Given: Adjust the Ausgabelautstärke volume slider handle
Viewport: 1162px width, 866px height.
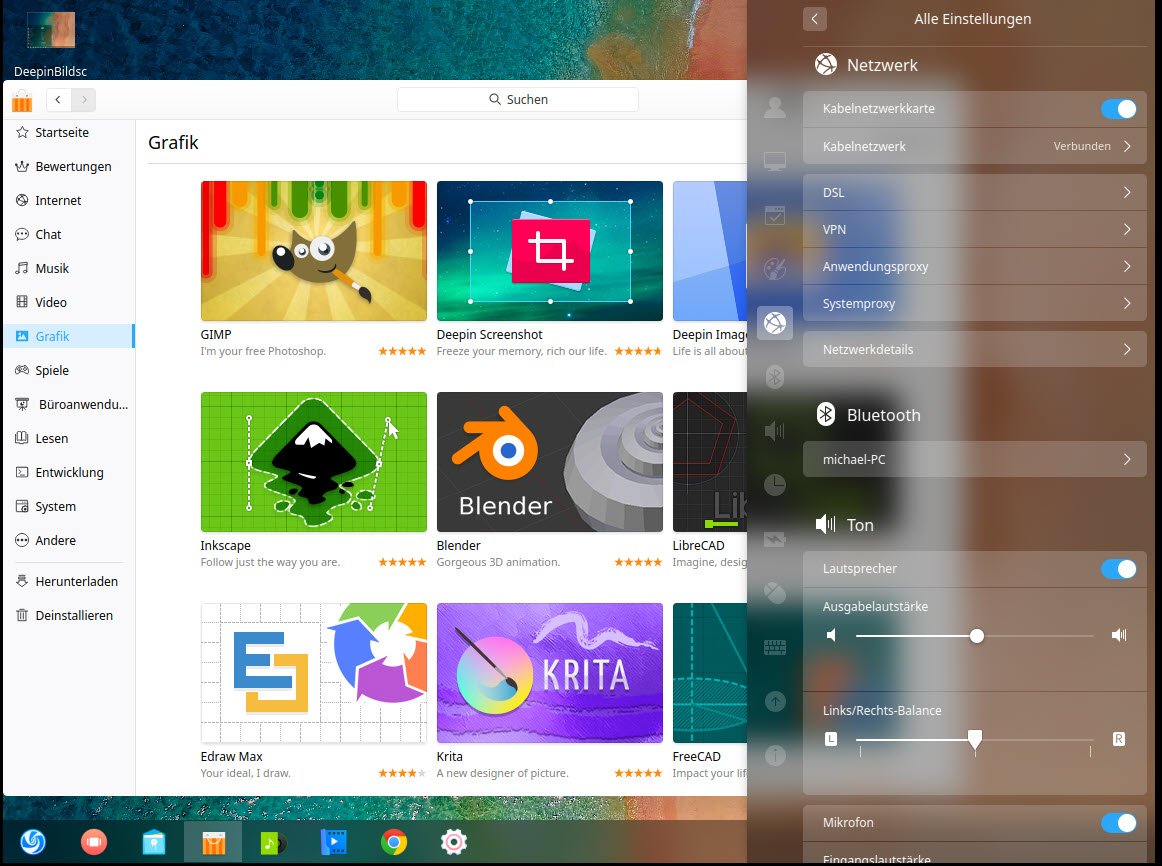Looking at the screenshot, I should tap(977, 636).
